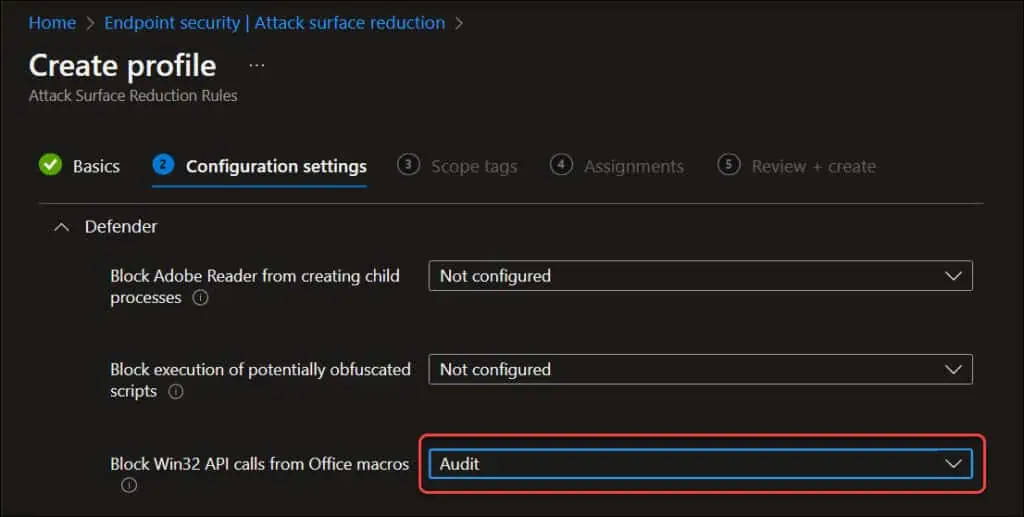This screenshot has height=517, width=1024.
Task: Show info for Block Adobe Reader rule
Action: (x=200, y=298)
